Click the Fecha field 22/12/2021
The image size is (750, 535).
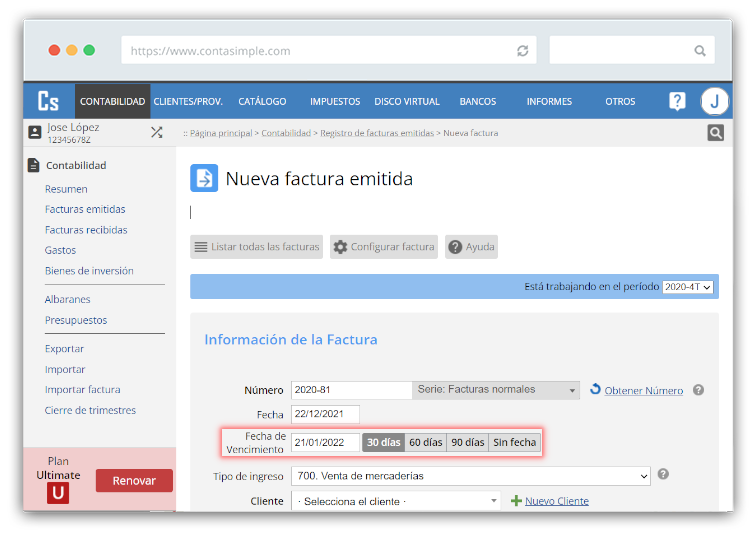point(325,414)
